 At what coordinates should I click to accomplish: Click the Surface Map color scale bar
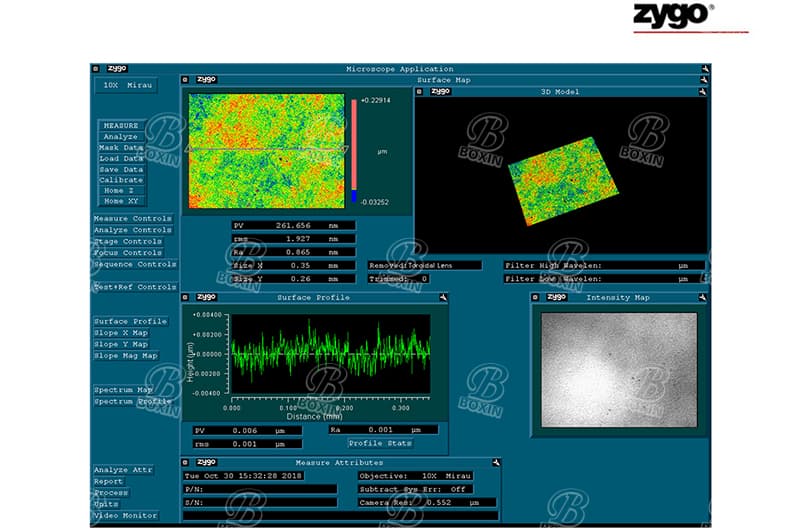[x=353, y=150]
